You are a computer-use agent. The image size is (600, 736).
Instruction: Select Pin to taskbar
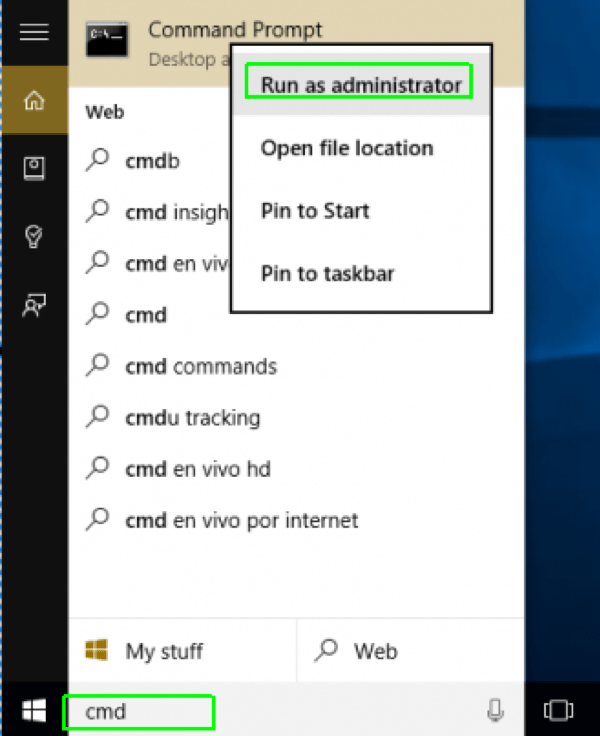pos(327,273)
